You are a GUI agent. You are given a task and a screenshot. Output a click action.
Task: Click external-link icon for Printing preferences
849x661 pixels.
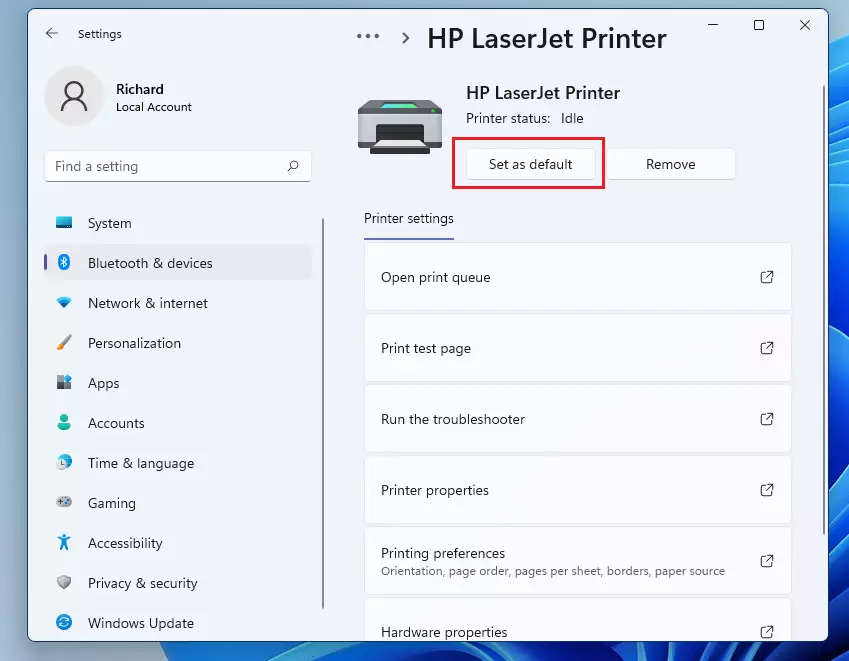coord(767,561)
